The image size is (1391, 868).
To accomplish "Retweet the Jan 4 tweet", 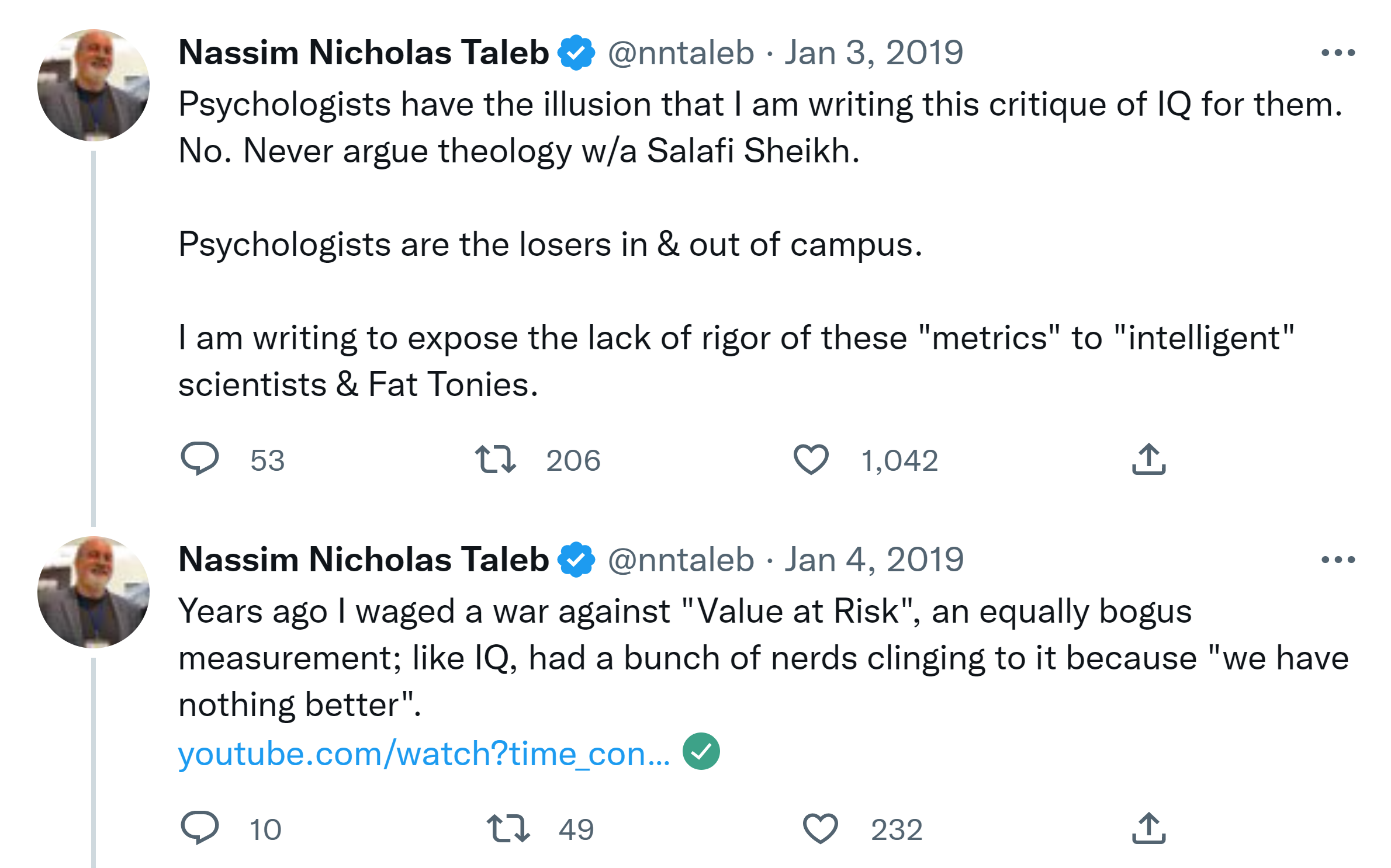I will pyautogui.click(x=508, y=828).
